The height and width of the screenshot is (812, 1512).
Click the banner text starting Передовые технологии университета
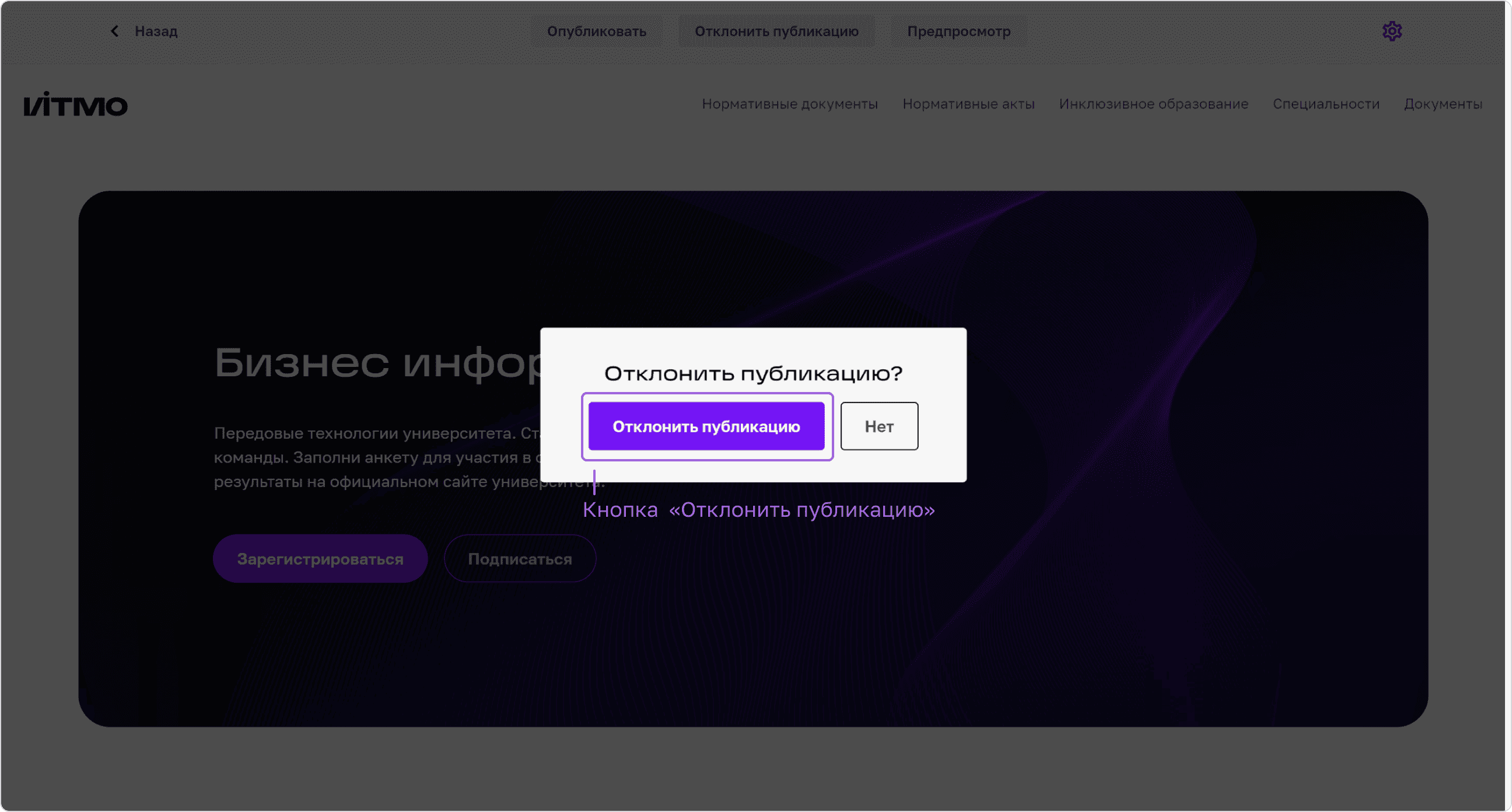[x=377, y=457]
